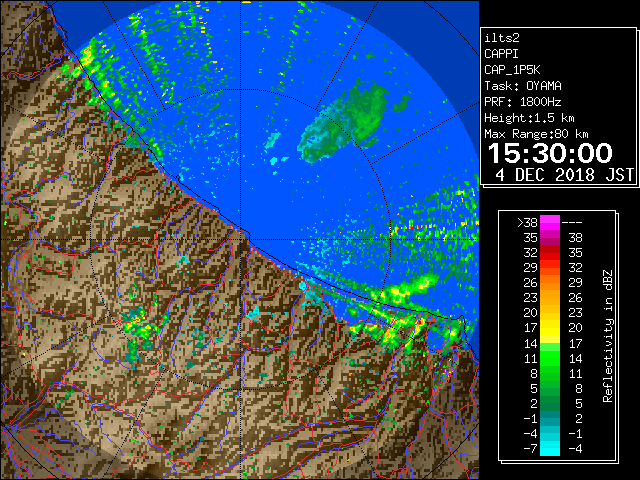Click the Height:1.5 km line
Screen dimensions: 640x480
coord(529,118)
